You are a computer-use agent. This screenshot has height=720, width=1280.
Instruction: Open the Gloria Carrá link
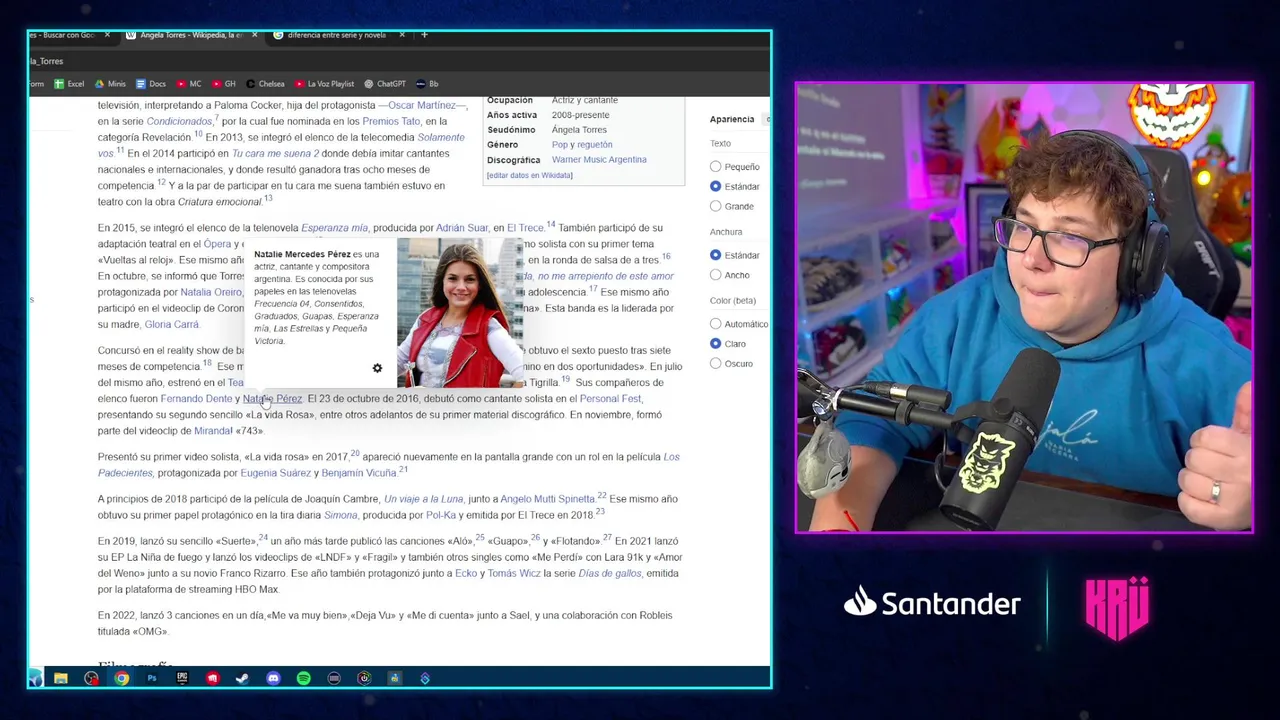point(172,325)
